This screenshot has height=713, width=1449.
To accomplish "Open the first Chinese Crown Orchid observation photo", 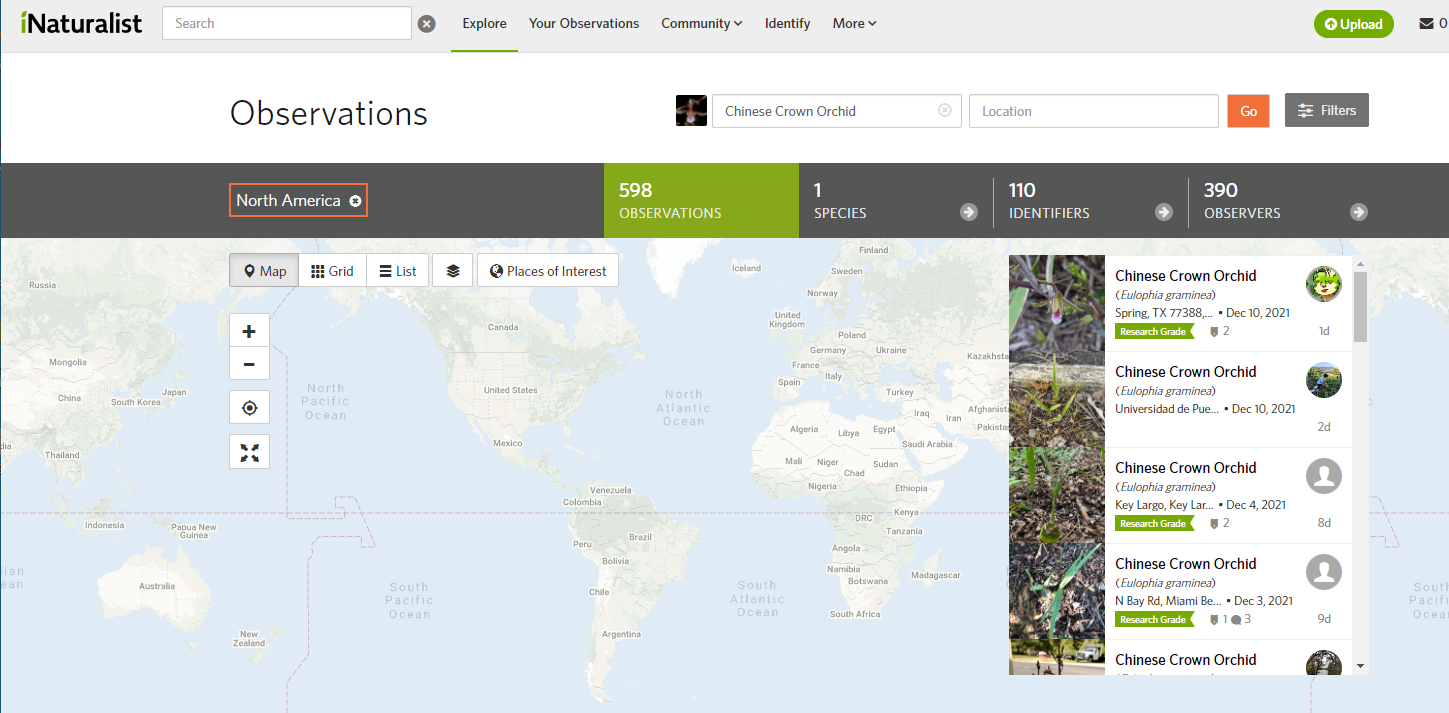I will click(x=1056, y=300).
